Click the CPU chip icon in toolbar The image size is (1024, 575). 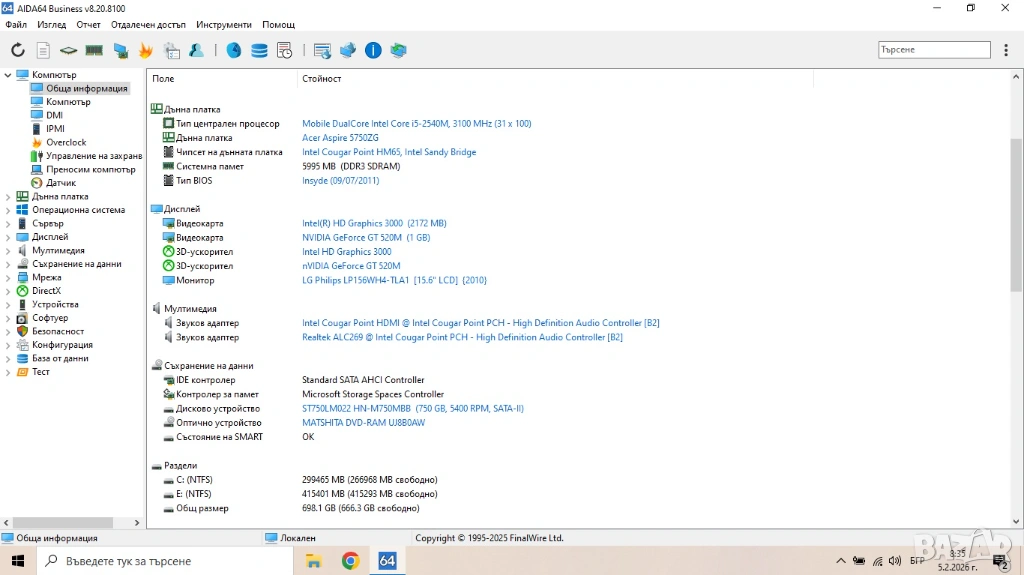point(68,50)
